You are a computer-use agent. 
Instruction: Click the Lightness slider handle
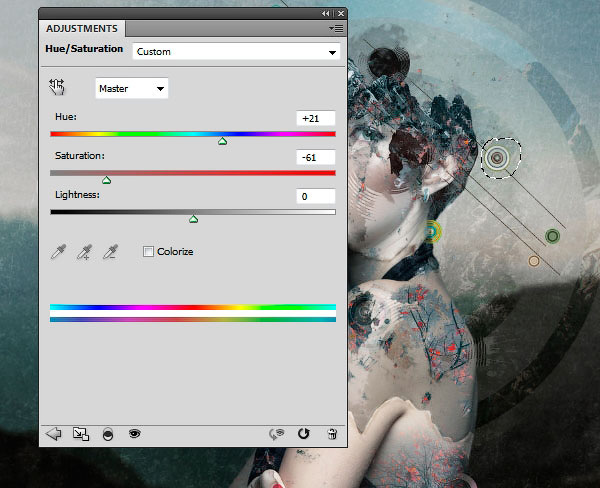coord(193,219)
